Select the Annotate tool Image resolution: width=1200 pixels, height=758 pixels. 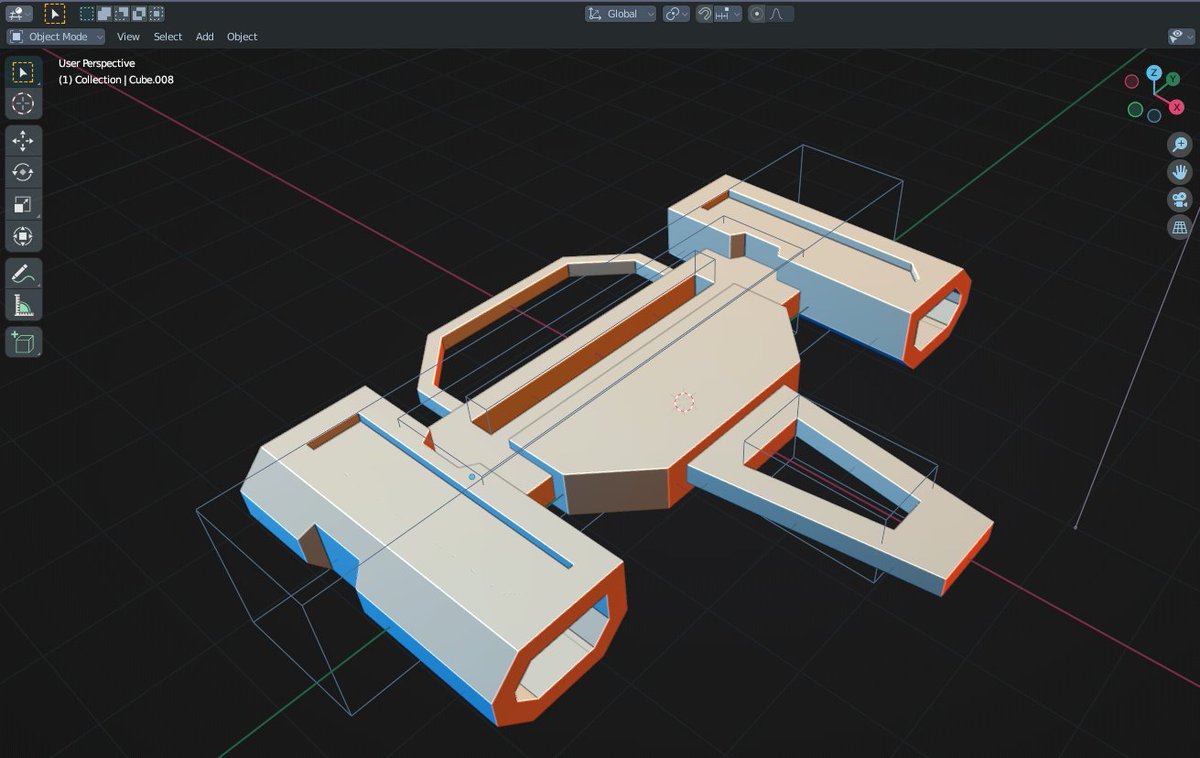click(x=22, y=273)
